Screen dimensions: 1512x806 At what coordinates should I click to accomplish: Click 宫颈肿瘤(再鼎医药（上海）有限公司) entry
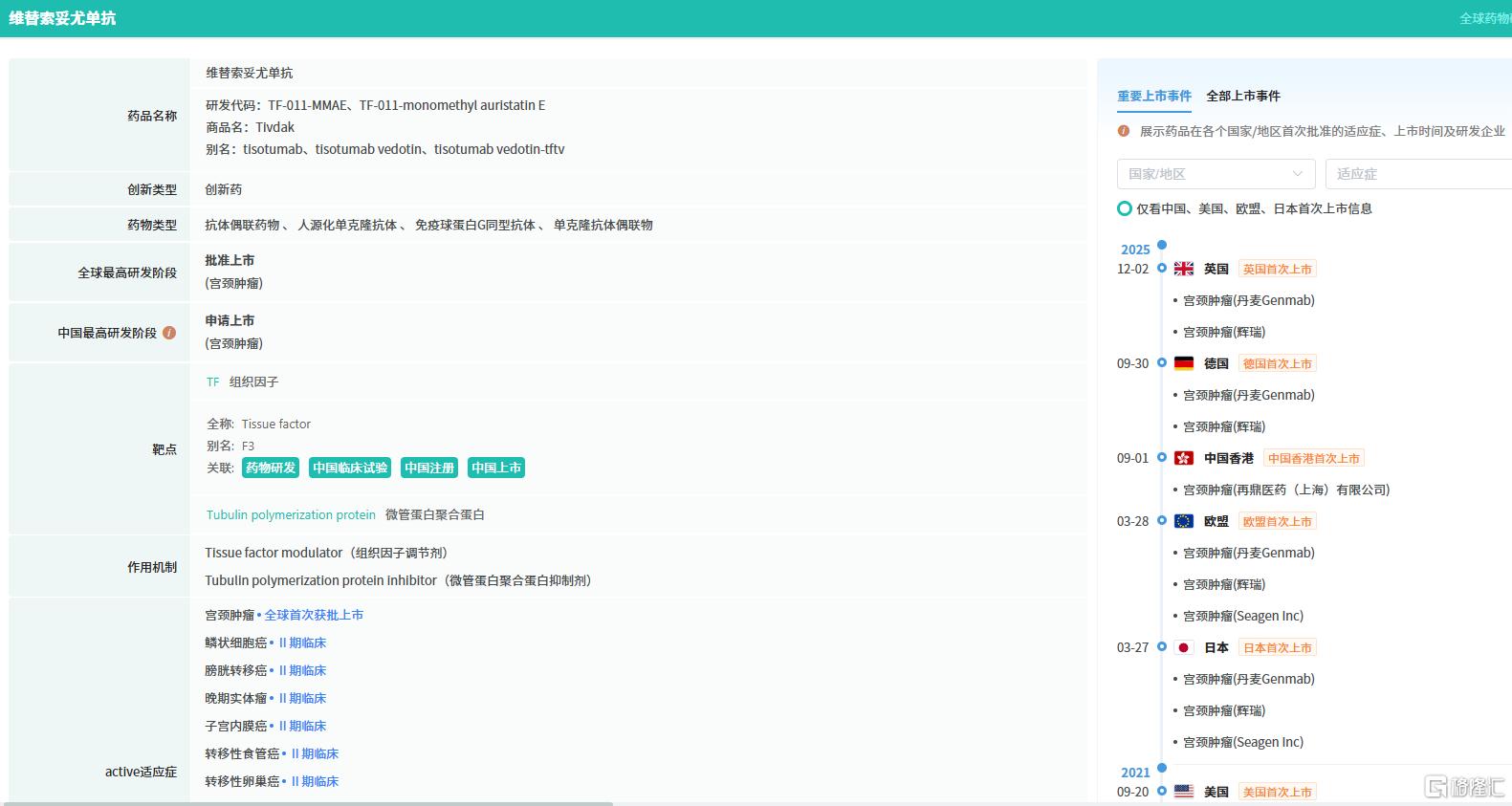click(1286, 490)
